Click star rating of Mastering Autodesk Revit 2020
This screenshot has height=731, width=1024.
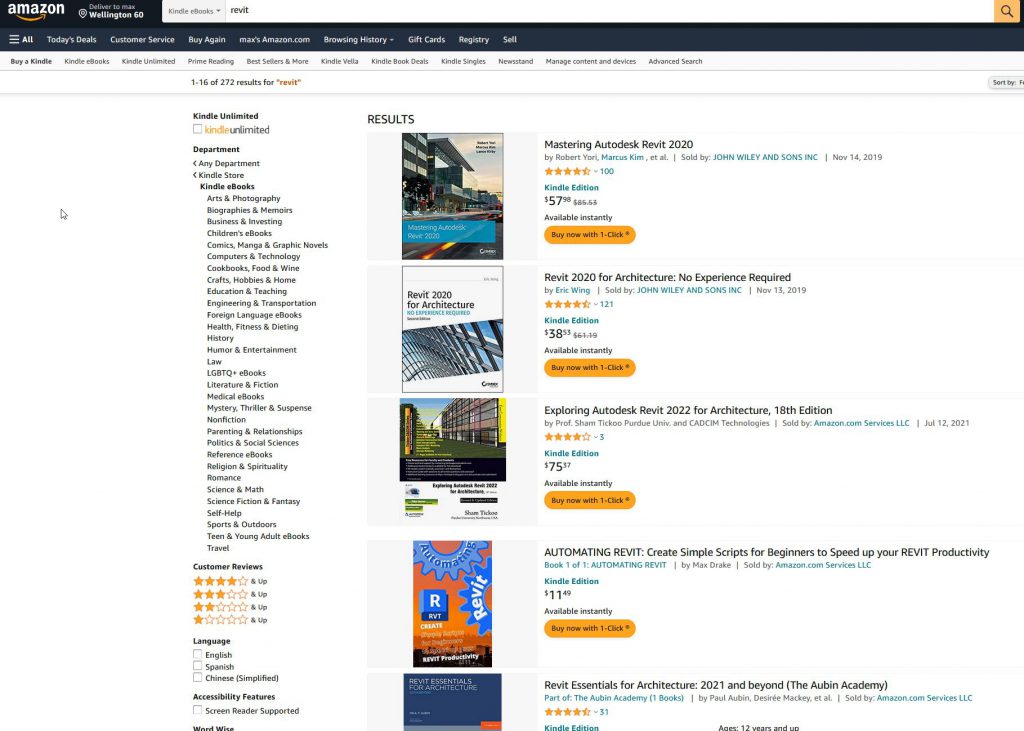pos(568,171)
